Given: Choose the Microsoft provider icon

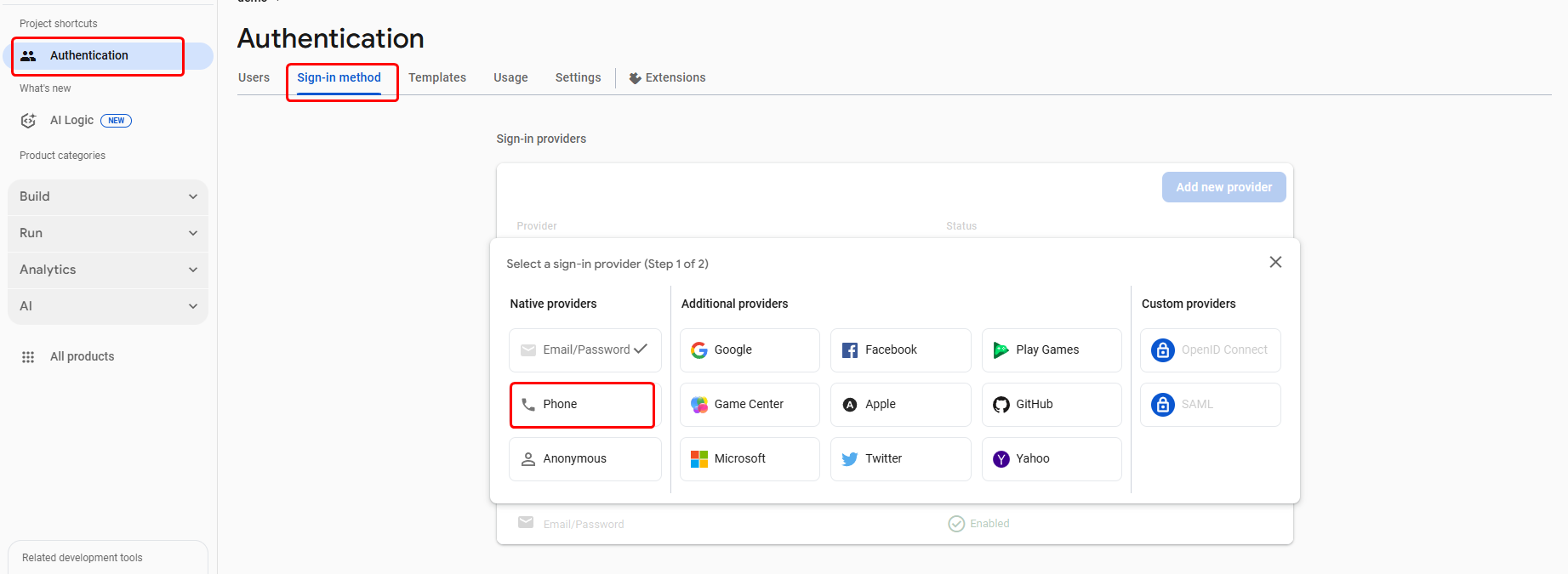Looking at the screenshot, I should pos(699,459).
